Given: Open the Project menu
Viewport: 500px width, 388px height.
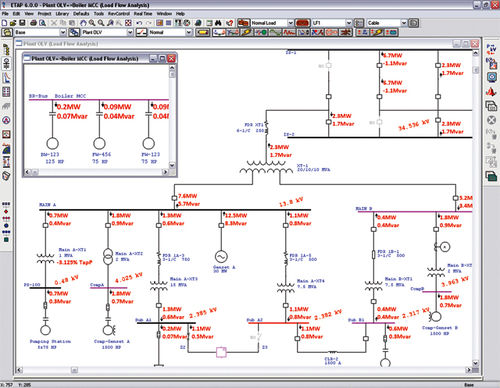Looking at the screenshot, I should (x=44, y=14).
